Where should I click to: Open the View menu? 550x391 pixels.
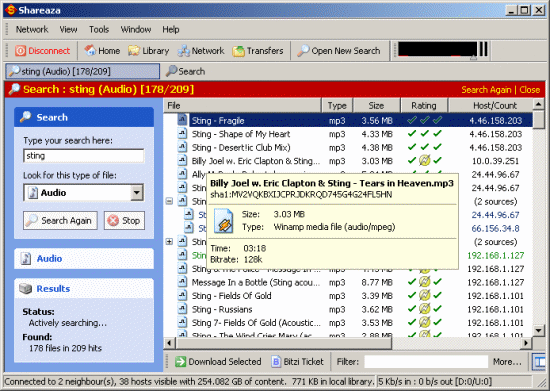pos(68,29)
